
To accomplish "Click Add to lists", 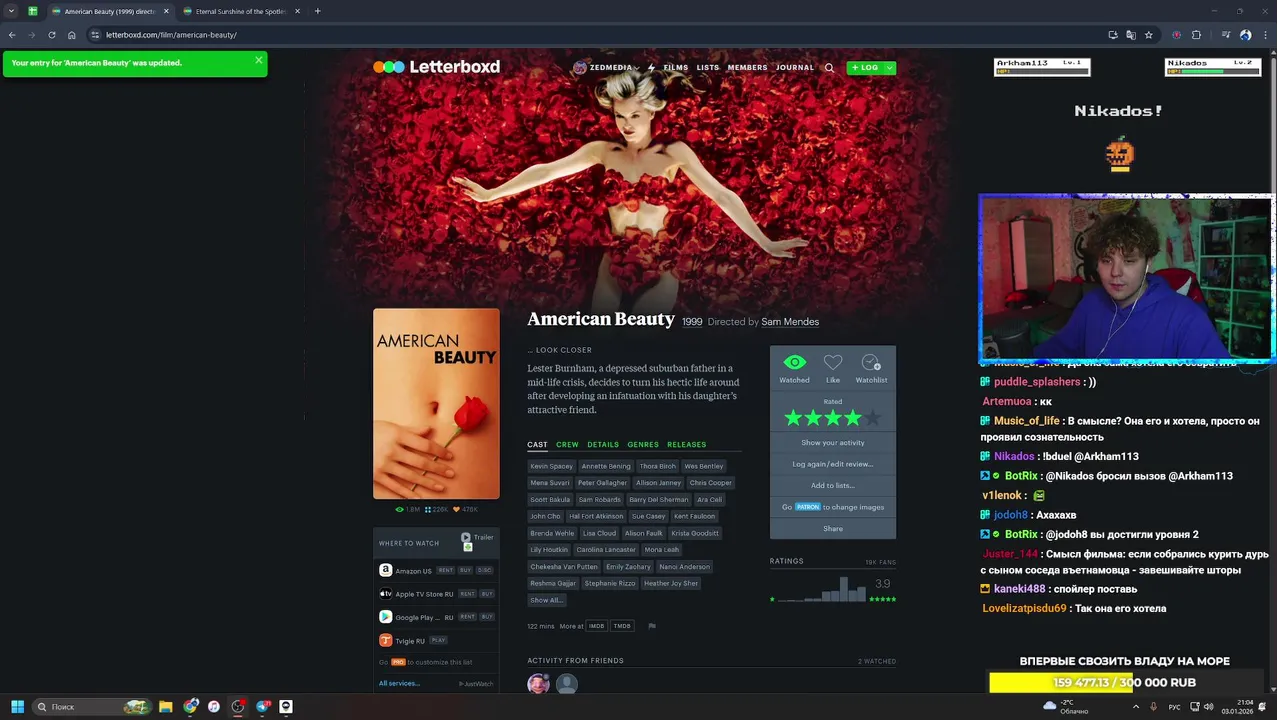I will click(x=833, y=486).
